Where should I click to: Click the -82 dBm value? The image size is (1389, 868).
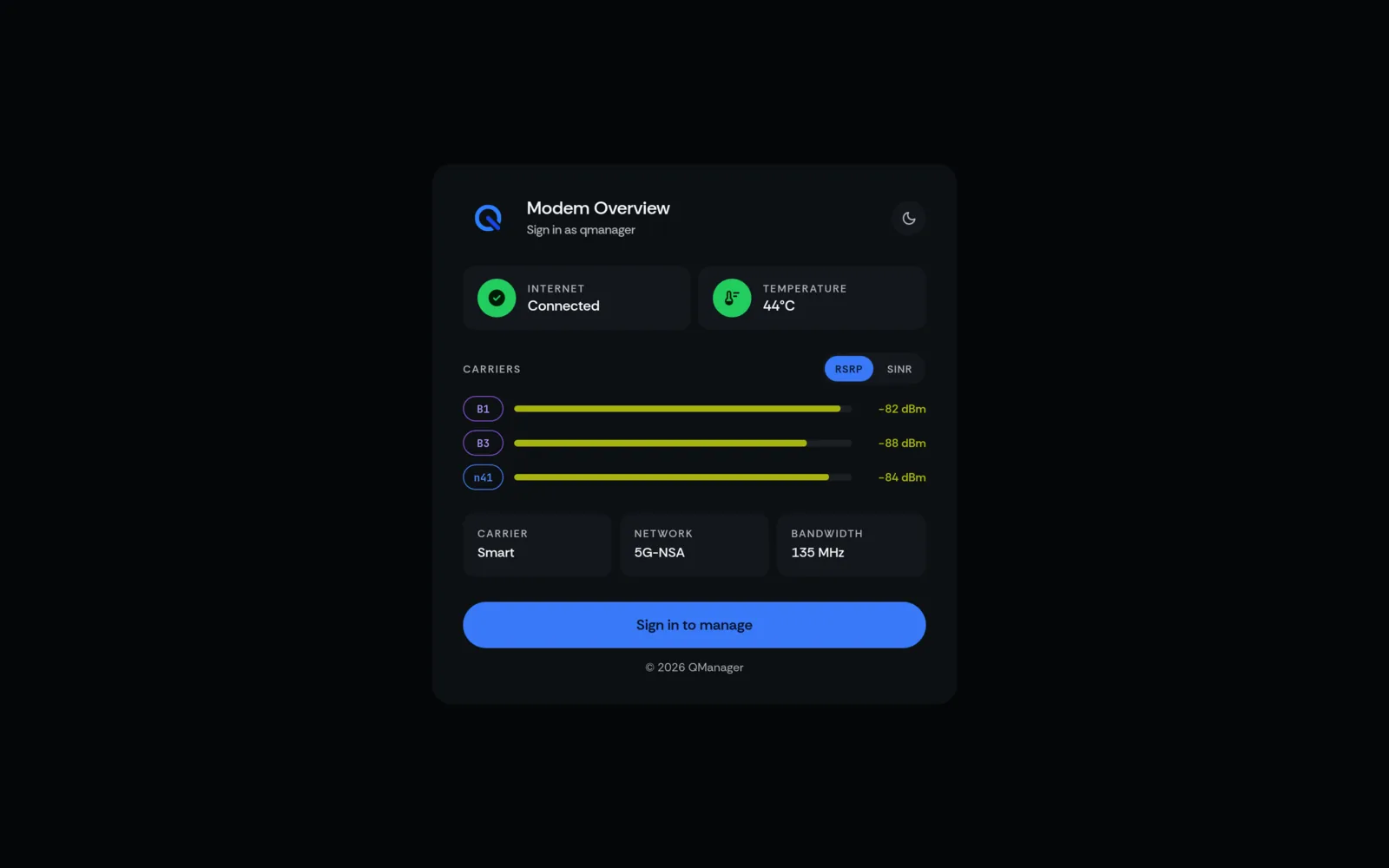902,409
